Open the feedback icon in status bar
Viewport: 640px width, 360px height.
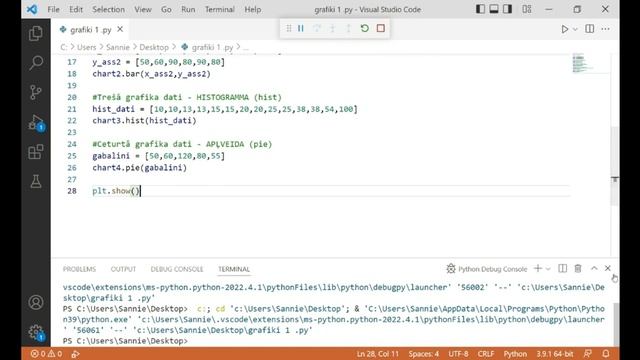click(588, 354)
